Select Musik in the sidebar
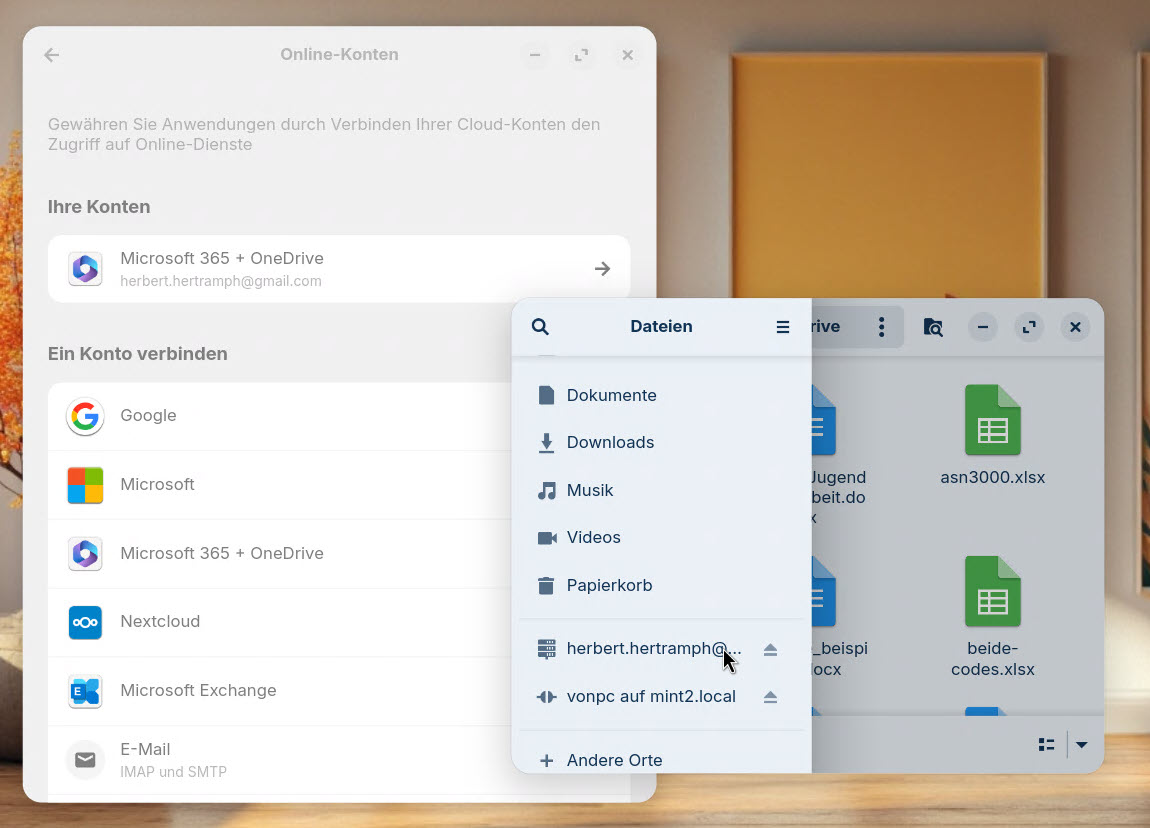This screenshot has width=1150, height=828. [x=590, y=490]
